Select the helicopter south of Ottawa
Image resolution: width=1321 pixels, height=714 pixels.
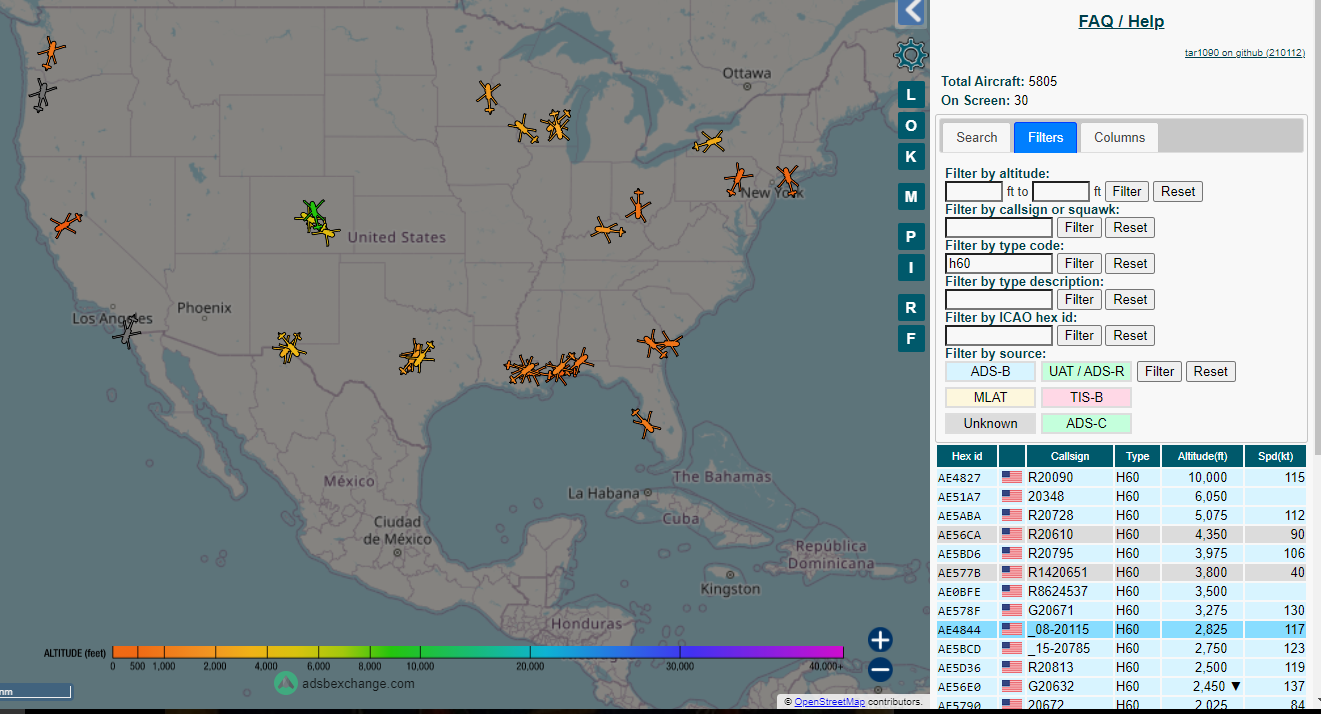(709, 142)
